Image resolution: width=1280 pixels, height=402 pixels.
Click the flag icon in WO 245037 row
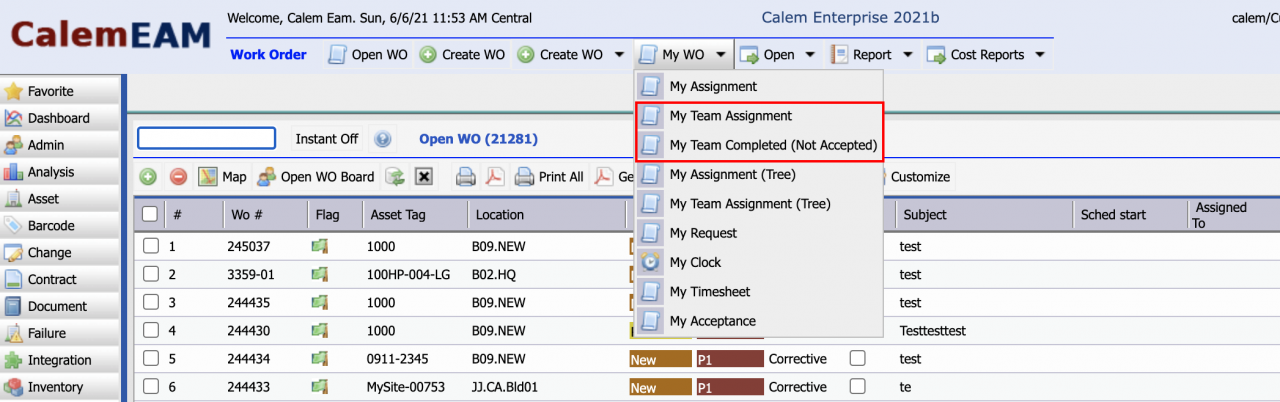[321, 246]
